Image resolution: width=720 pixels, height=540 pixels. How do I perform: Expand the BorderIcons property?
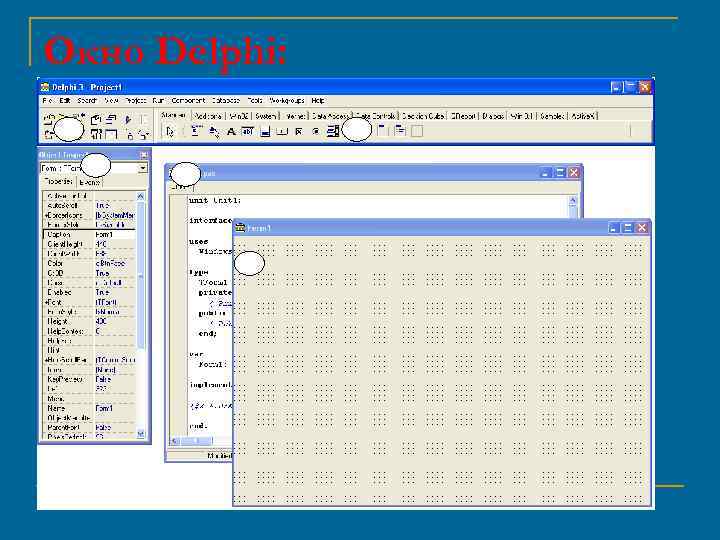tap(46, 215)
